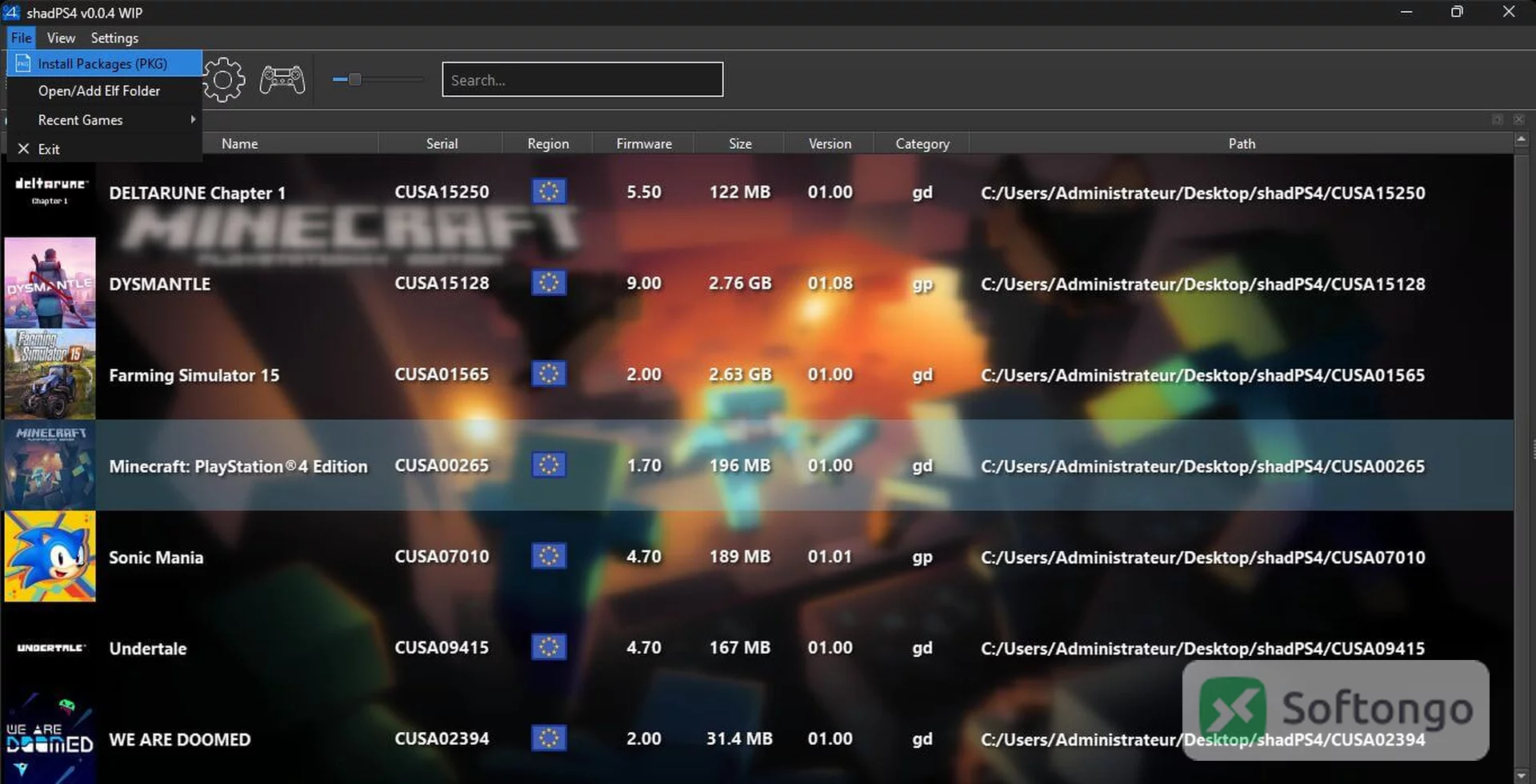Expand the Recent Games submenu

tap(104, 120)
